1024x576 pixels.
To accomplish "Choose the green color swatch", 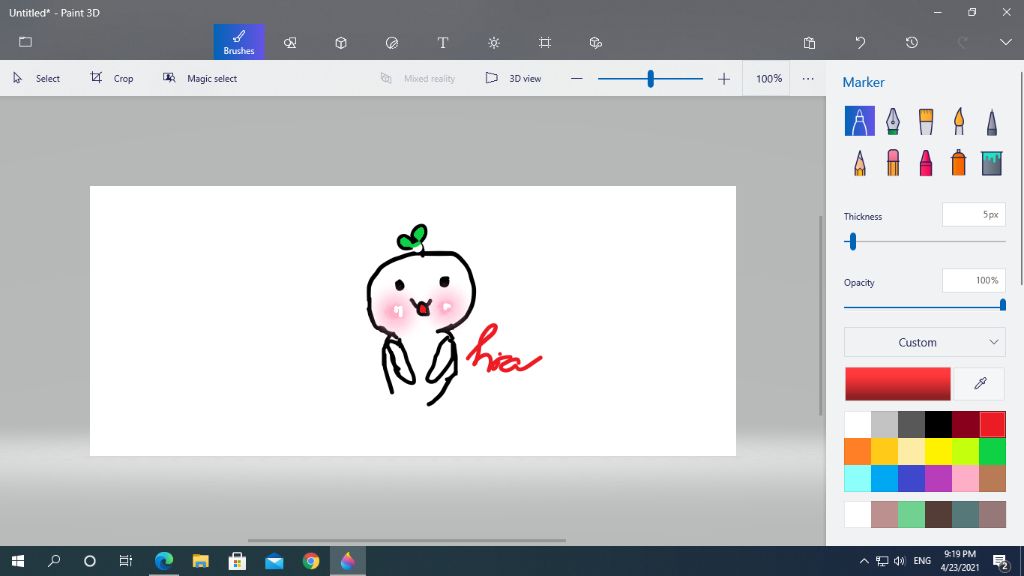I will [x=993, y=451].
